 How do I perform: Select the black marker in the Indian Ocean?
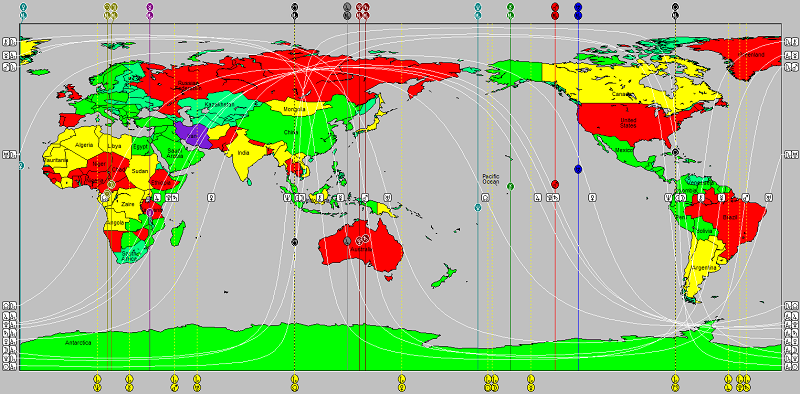(294, 242)
